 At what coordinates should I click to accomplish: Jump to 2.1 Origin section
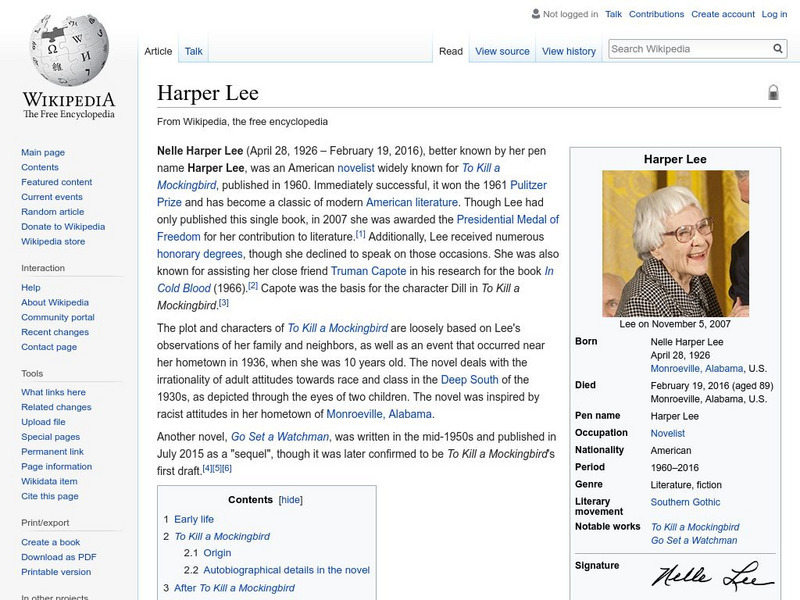[x=217, y=553]
